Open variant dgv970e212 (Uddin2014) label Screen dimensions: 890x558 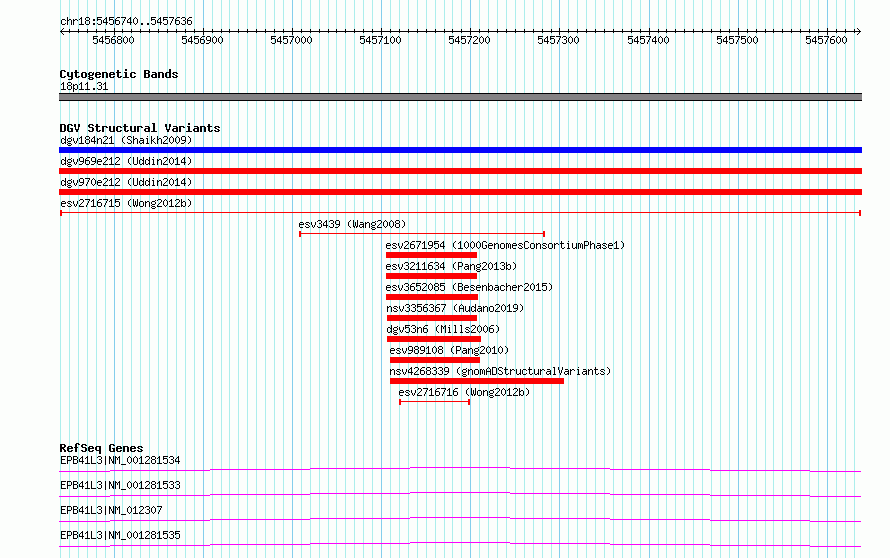pyautogui.click(x=126, y=182)
